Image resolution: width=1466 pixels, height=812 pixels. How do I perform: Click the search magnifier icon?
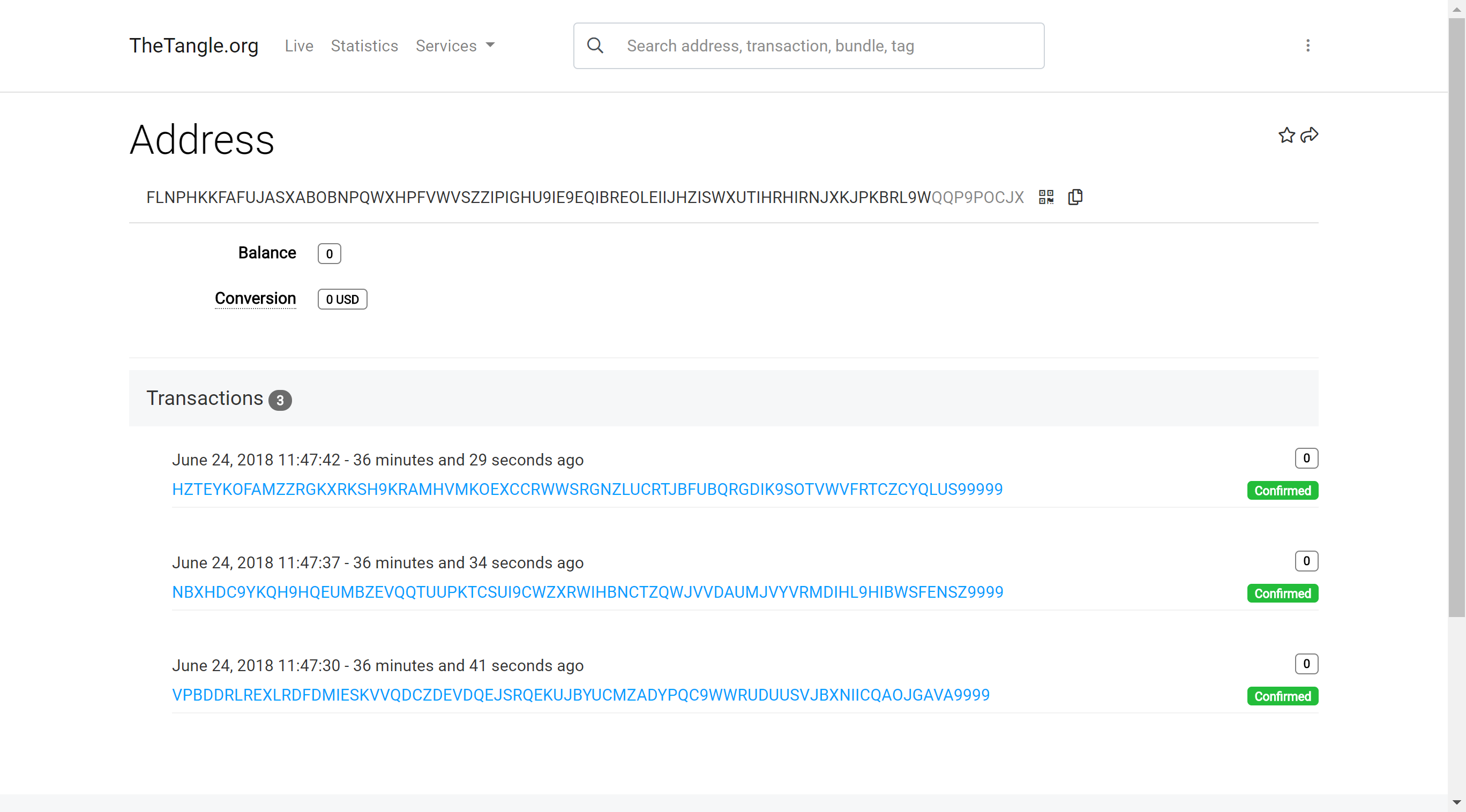tap(595, 46)
